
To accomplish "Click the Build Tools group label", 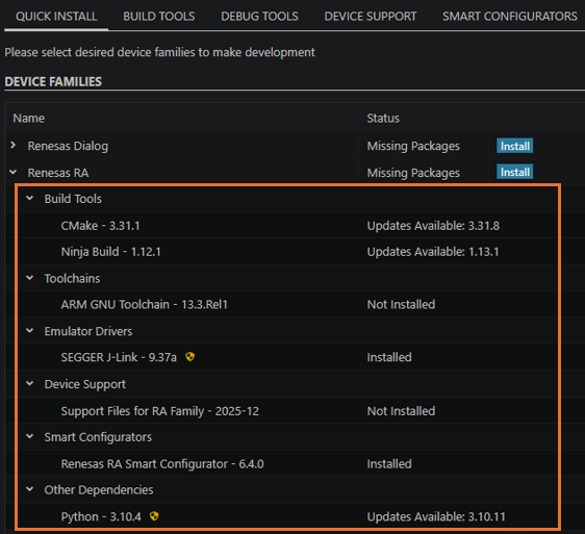I will pyautogui.click(x=73, y=199).
